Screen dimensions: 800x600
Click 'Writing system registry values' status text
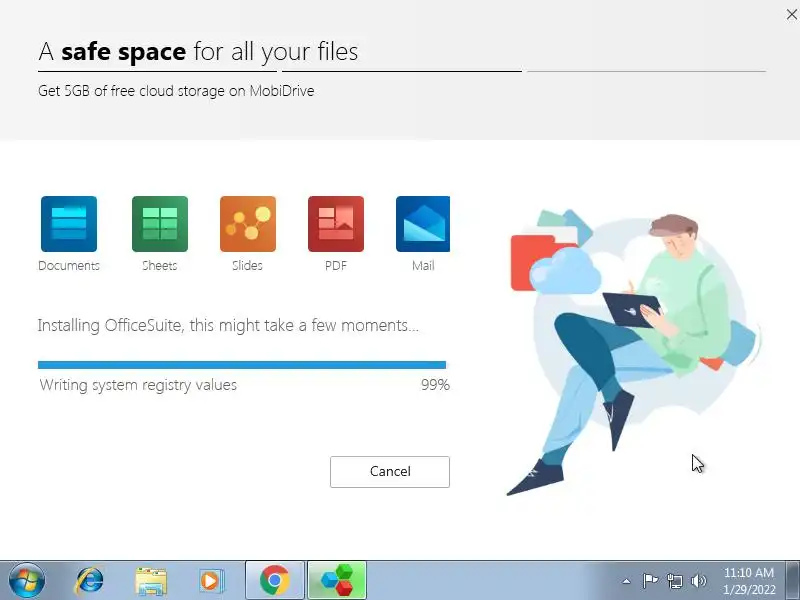pos(138,385)
